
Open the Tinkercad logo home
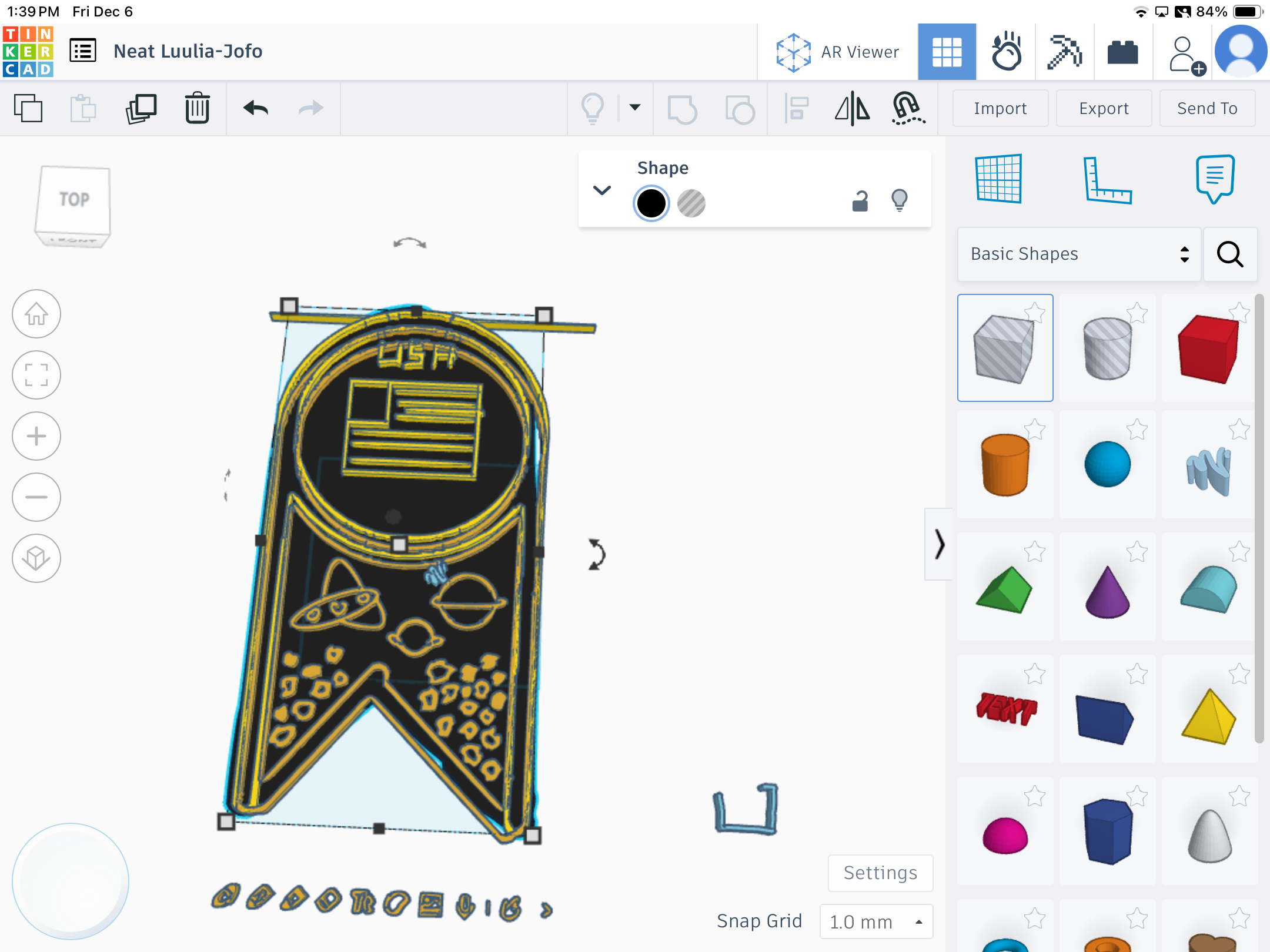coord(28,52)
